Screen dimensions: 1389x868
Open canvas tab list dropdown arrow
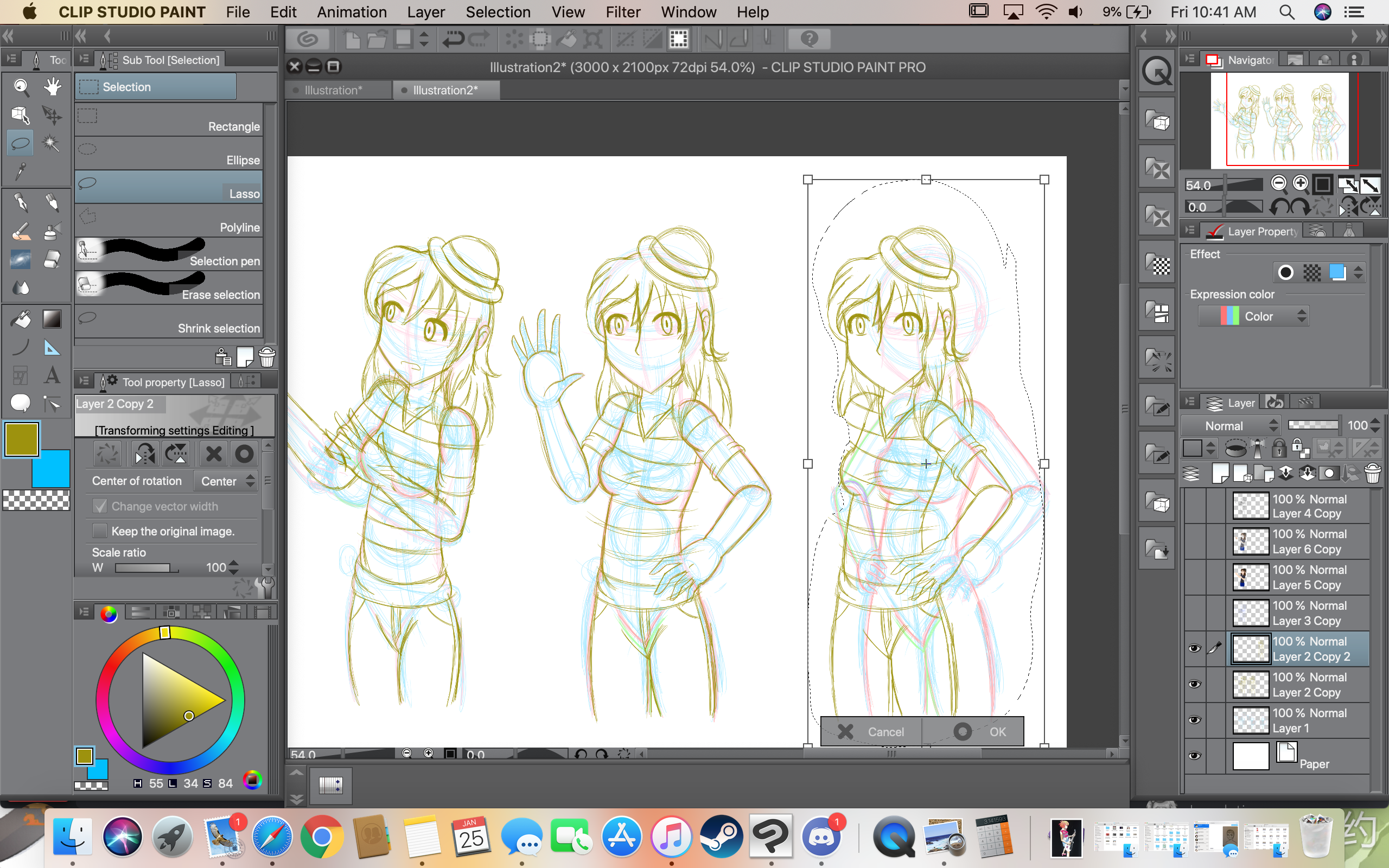pyautogui.click(x=1125, y=90)
